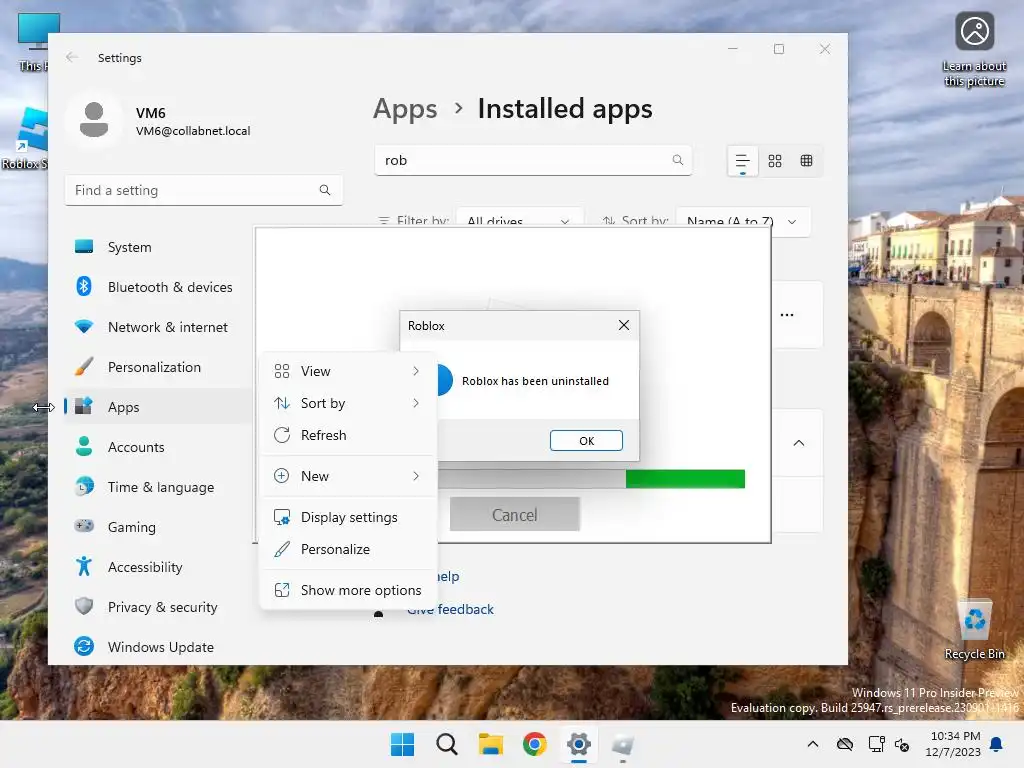Open Sort by Name dropdown
The image size is (1024, 768).
point(743,221)
